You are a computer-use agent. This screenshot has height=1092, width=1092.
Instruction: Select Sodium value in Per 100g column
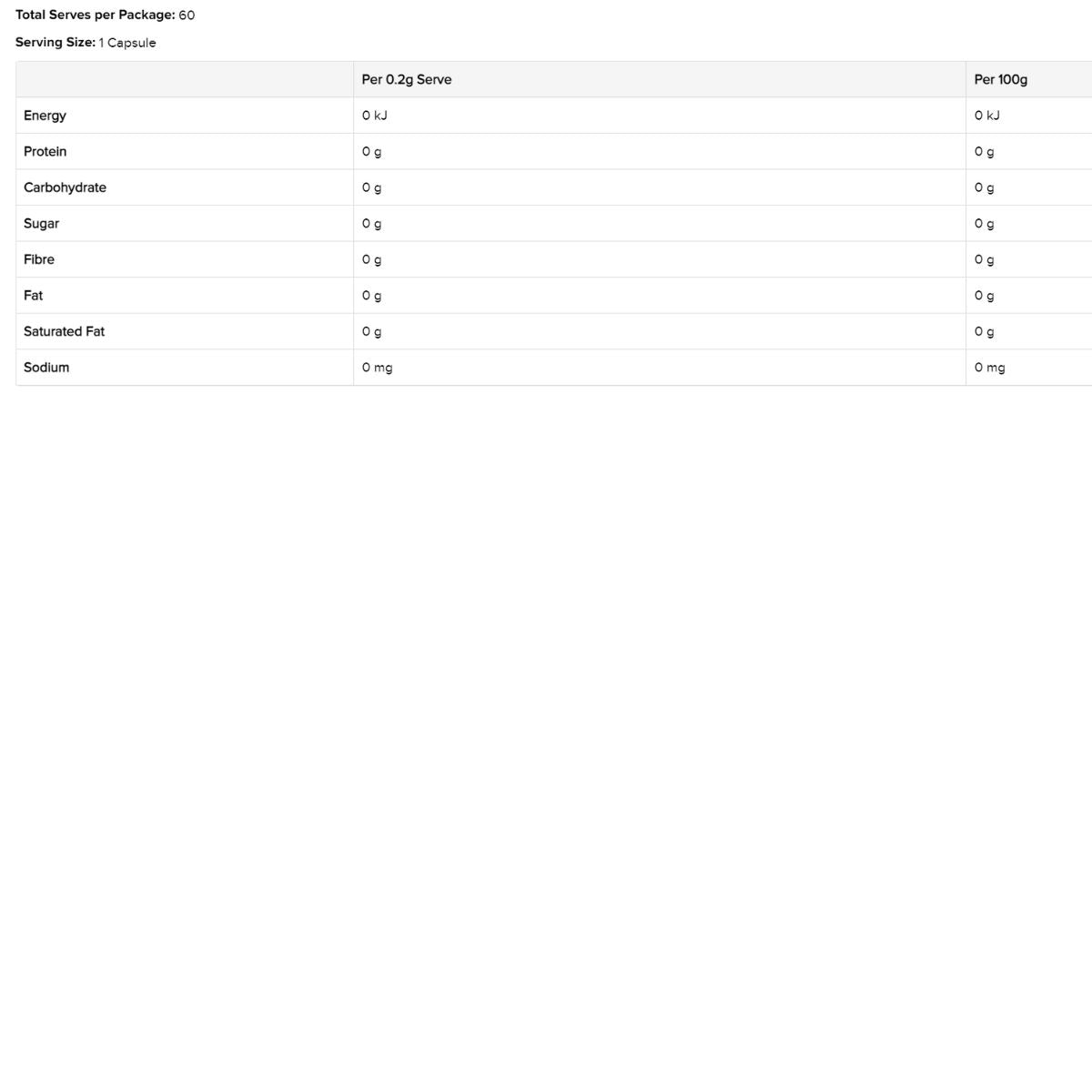click(x=989, y=368)
